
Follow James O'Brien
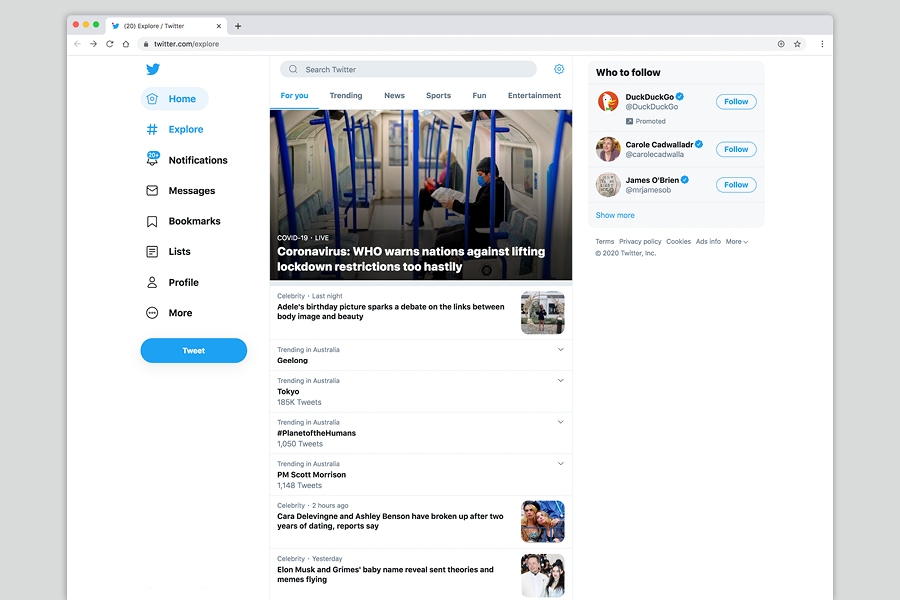(736, 185)
